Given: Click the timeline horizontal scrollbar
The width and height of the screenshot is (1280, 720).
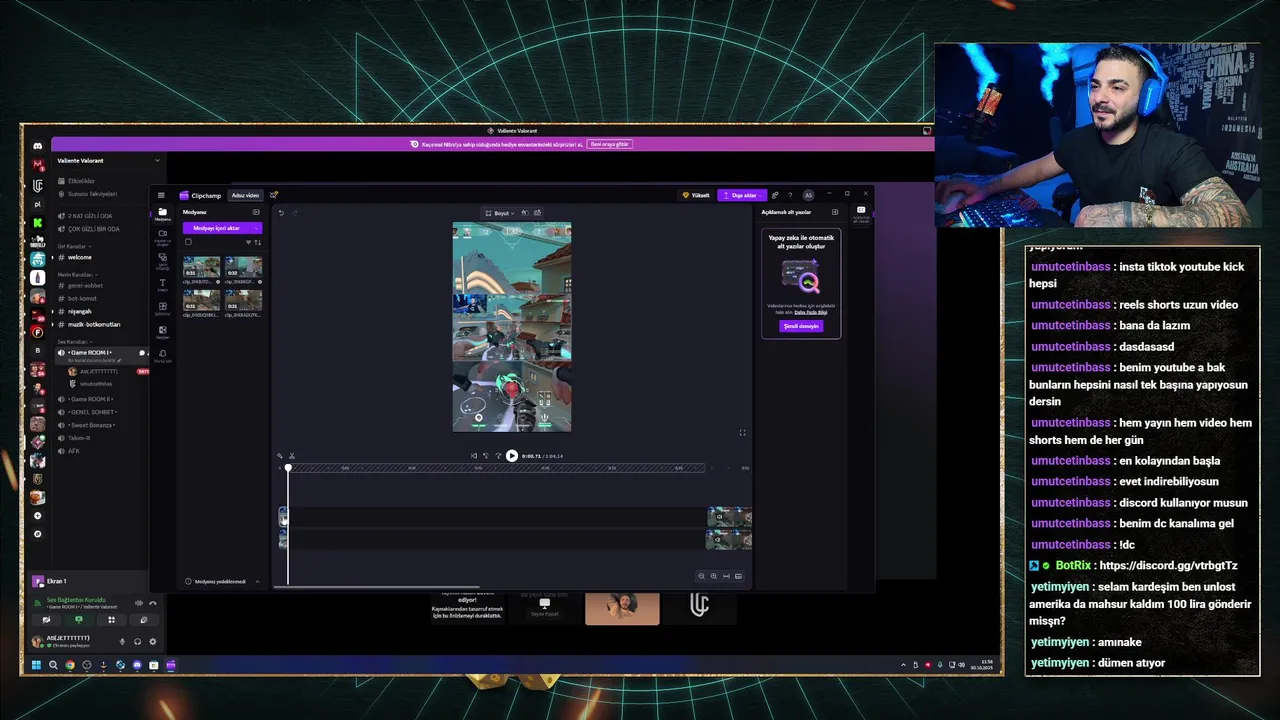Looking at the screenshot, I should (377, 587).
